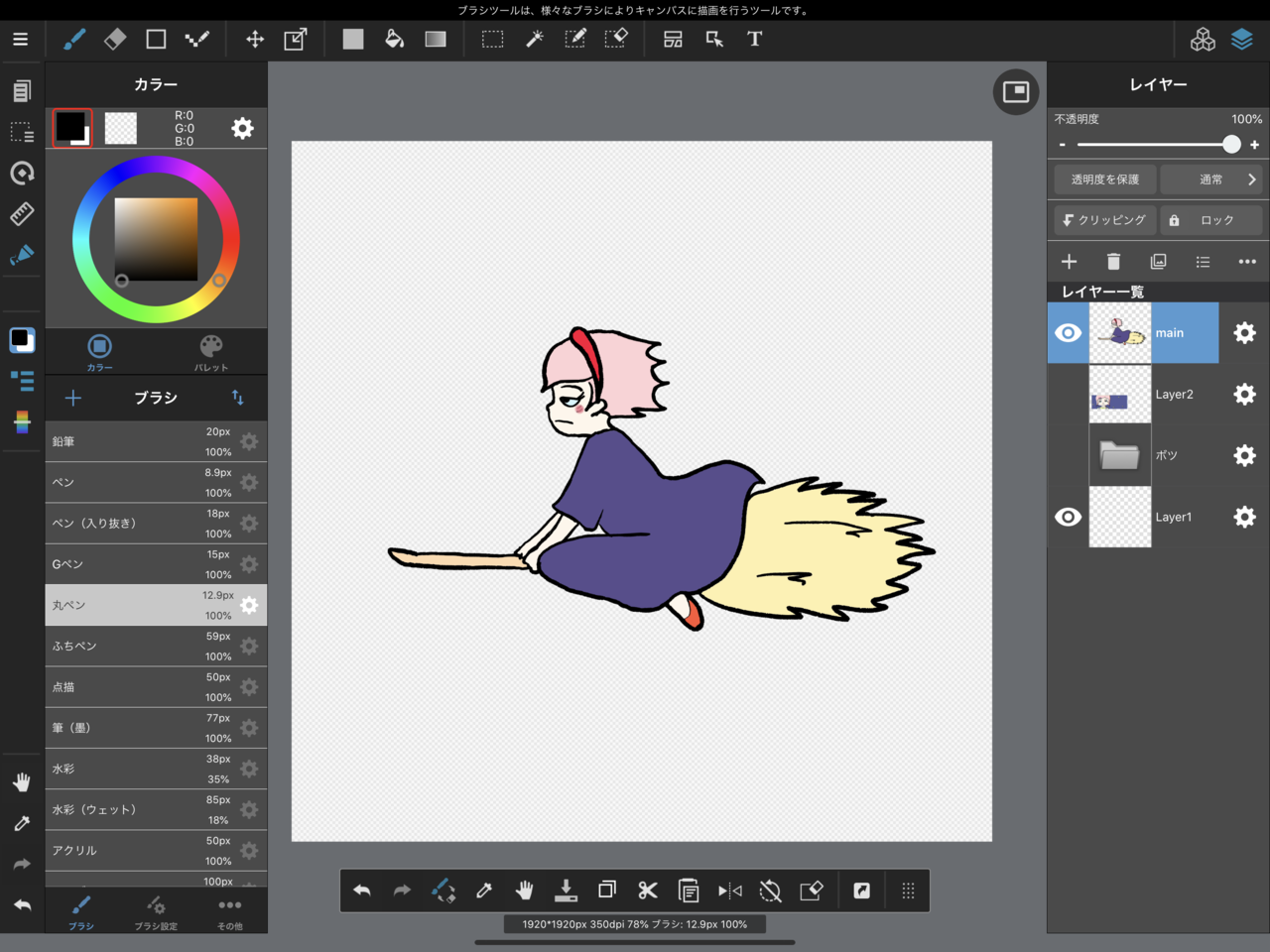Undo with bottom bar arrow
1270x952 pixels.
click(362, 891)
